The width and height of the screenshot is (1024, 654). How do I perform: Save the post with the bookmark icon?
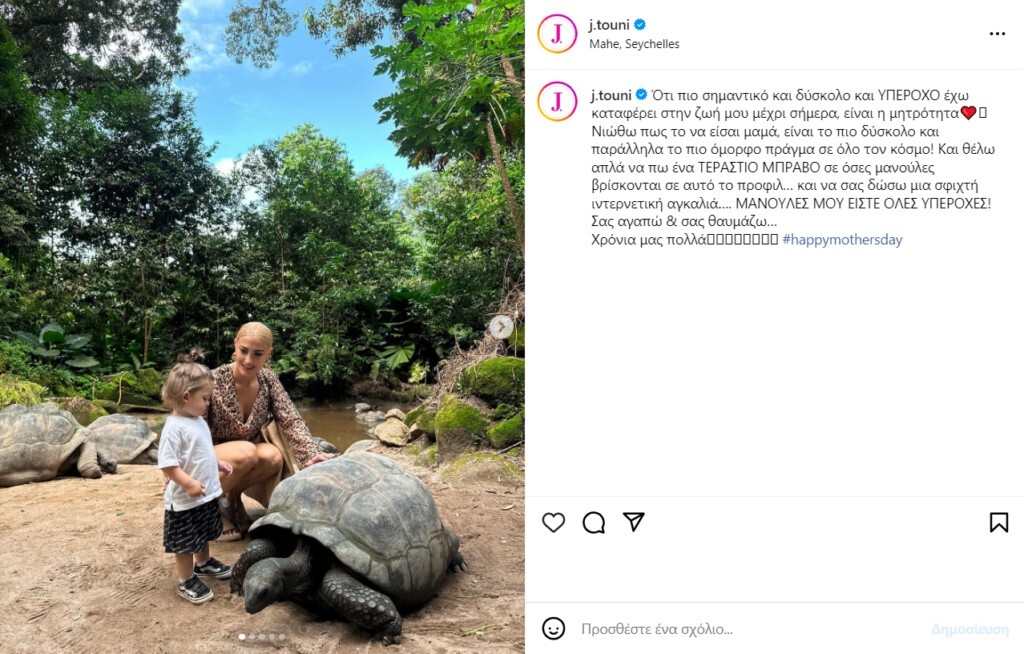998,522
